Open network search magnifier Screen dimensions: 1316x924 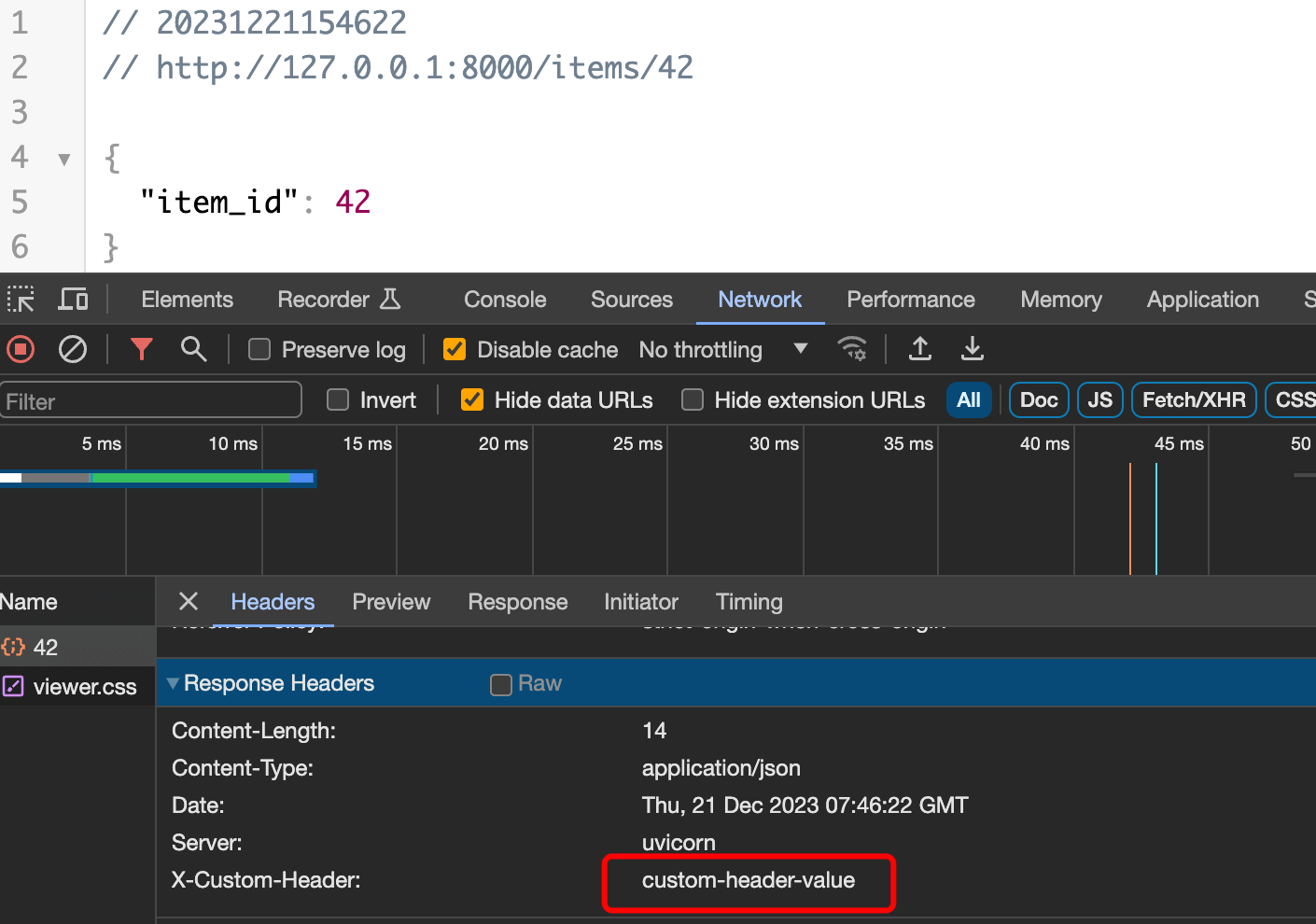pos(193,350)
